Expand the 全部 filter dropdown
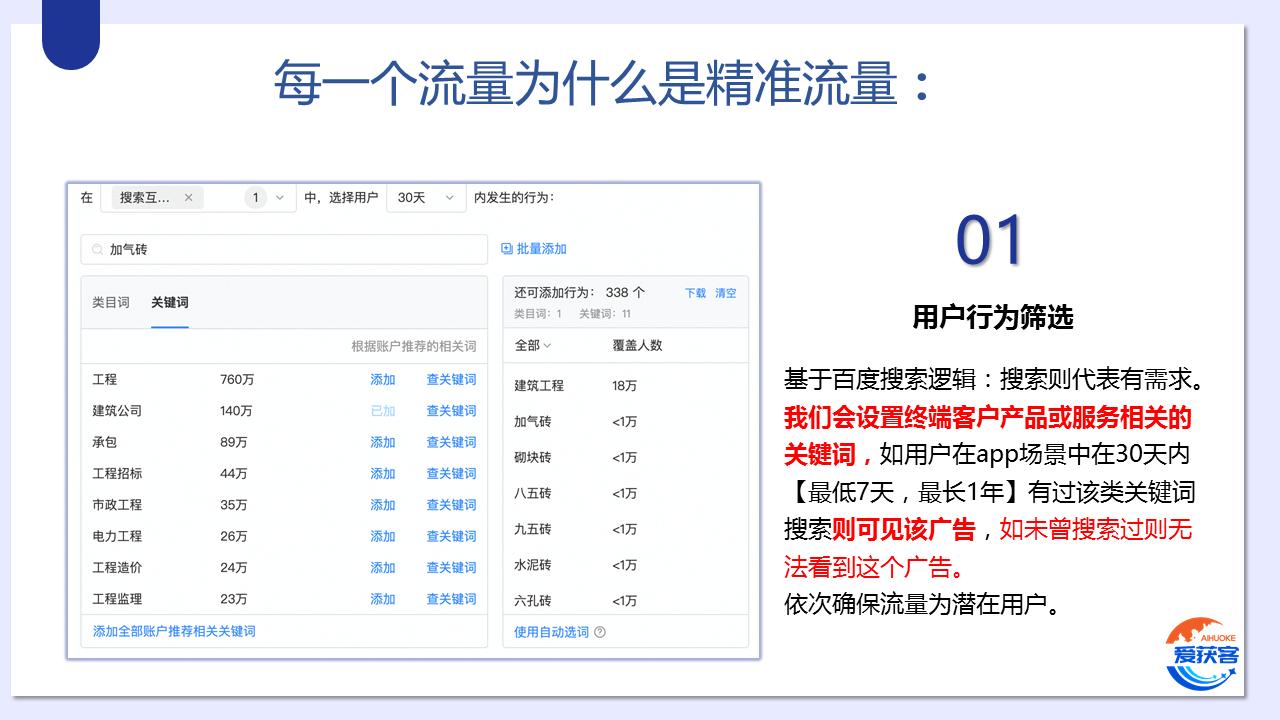 [x=533, y=345]
